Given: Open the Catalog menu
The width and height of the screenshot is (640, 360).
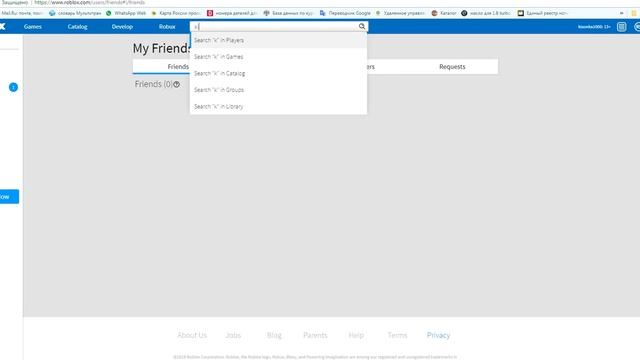Looking at the screenshot, I should click(78, 27).
